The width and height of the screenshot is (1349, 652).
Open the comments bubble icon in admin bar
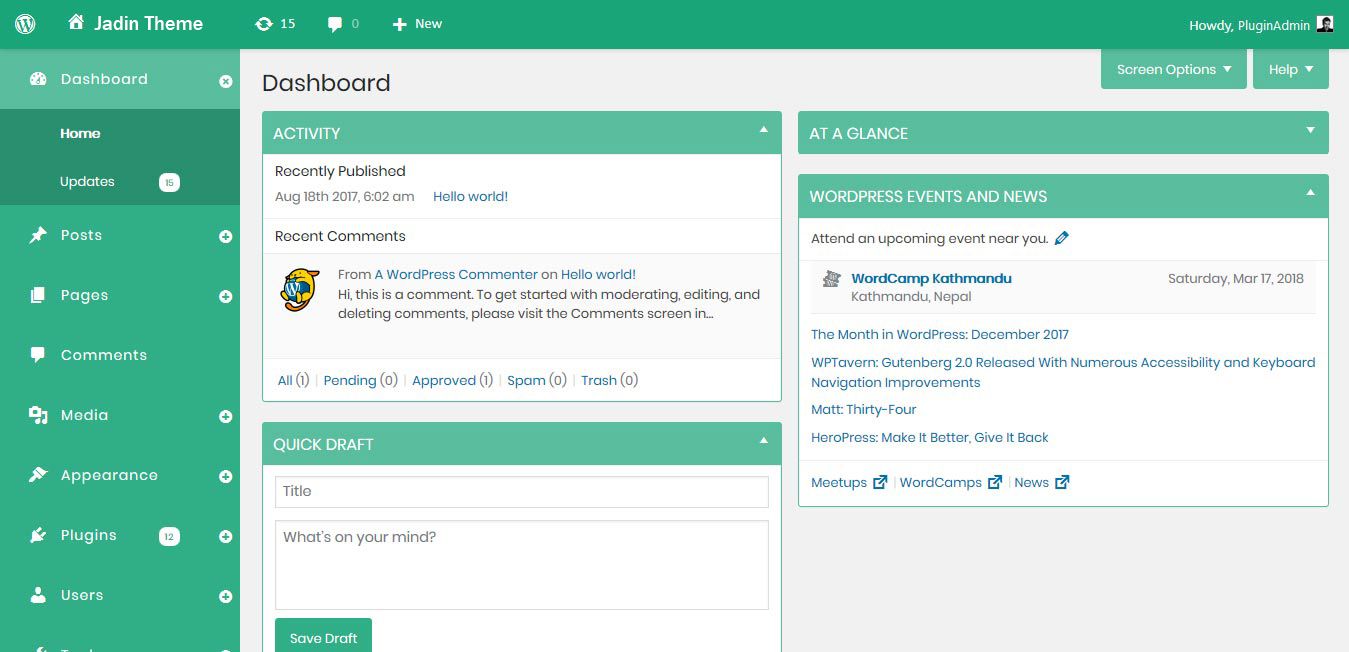click(335, 24)
